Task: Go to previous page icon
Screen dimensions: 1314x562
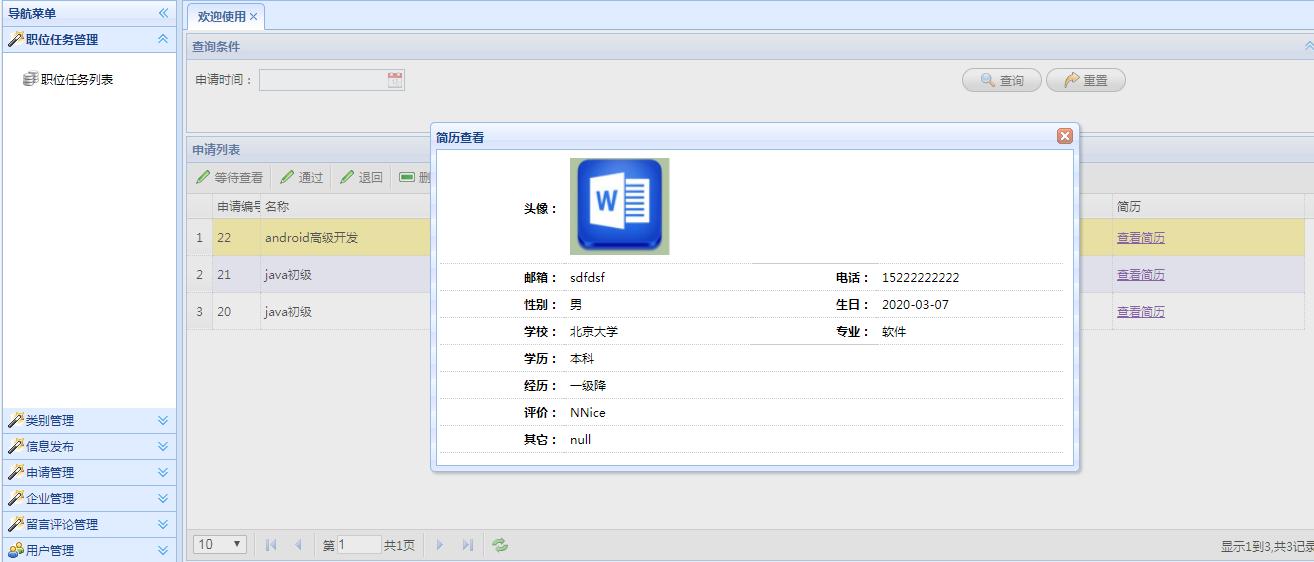Action: 298,545
